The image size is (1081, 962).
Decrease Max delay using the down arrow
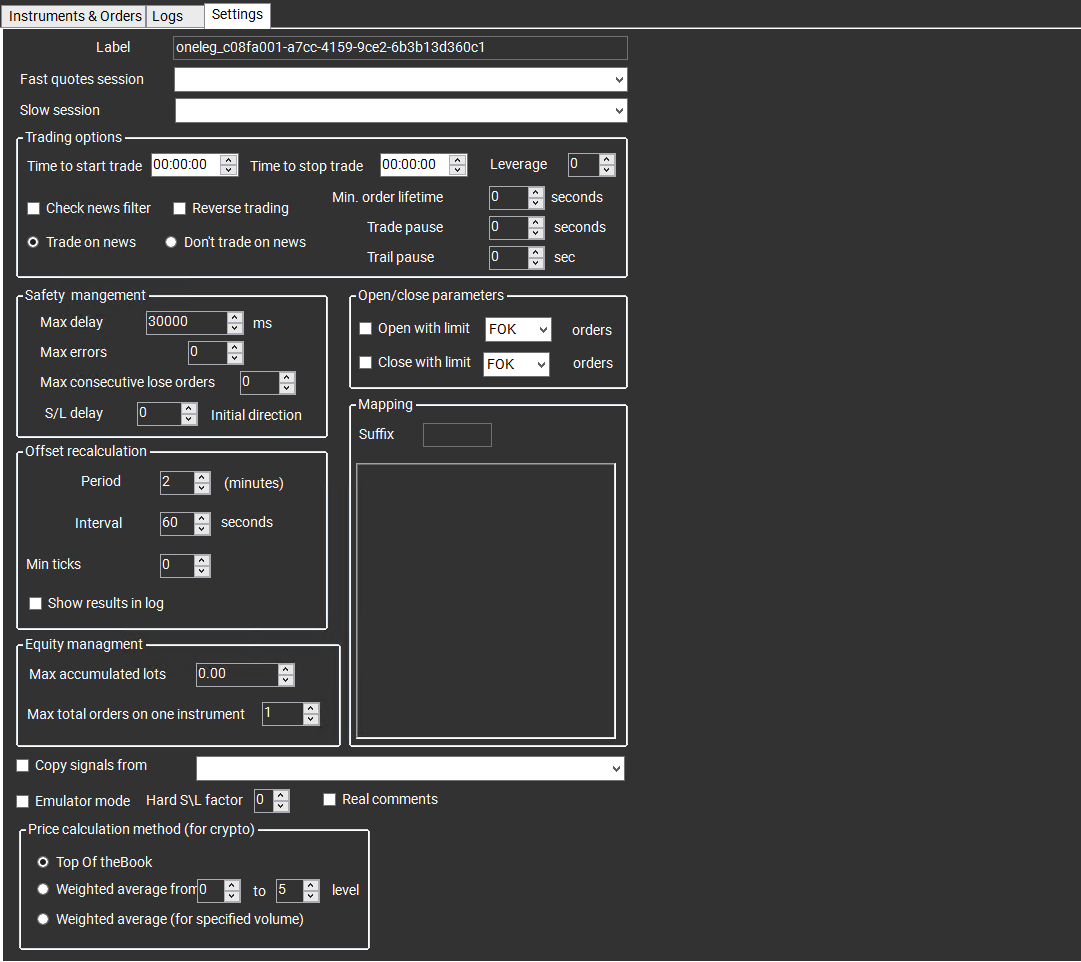point(235,328)
